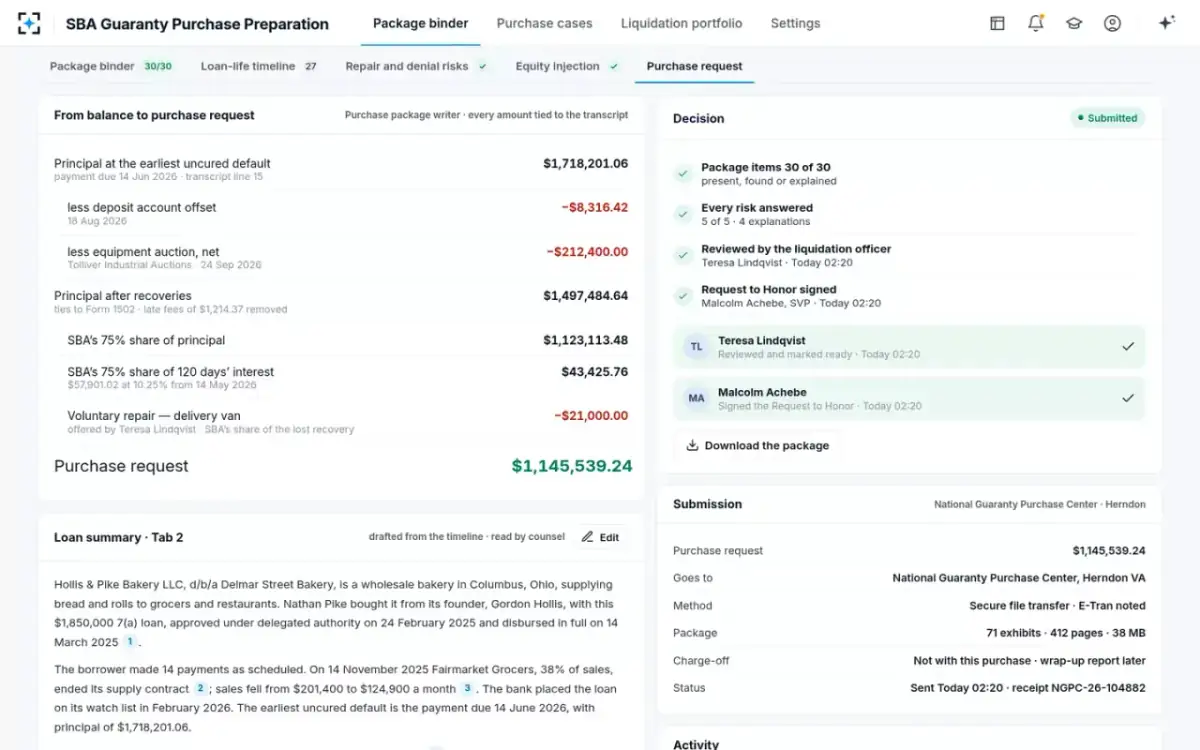Select the Purchase request tab
Image resolution: width=1200 pixels, height=750 pixels.
(x=694, y=66)
